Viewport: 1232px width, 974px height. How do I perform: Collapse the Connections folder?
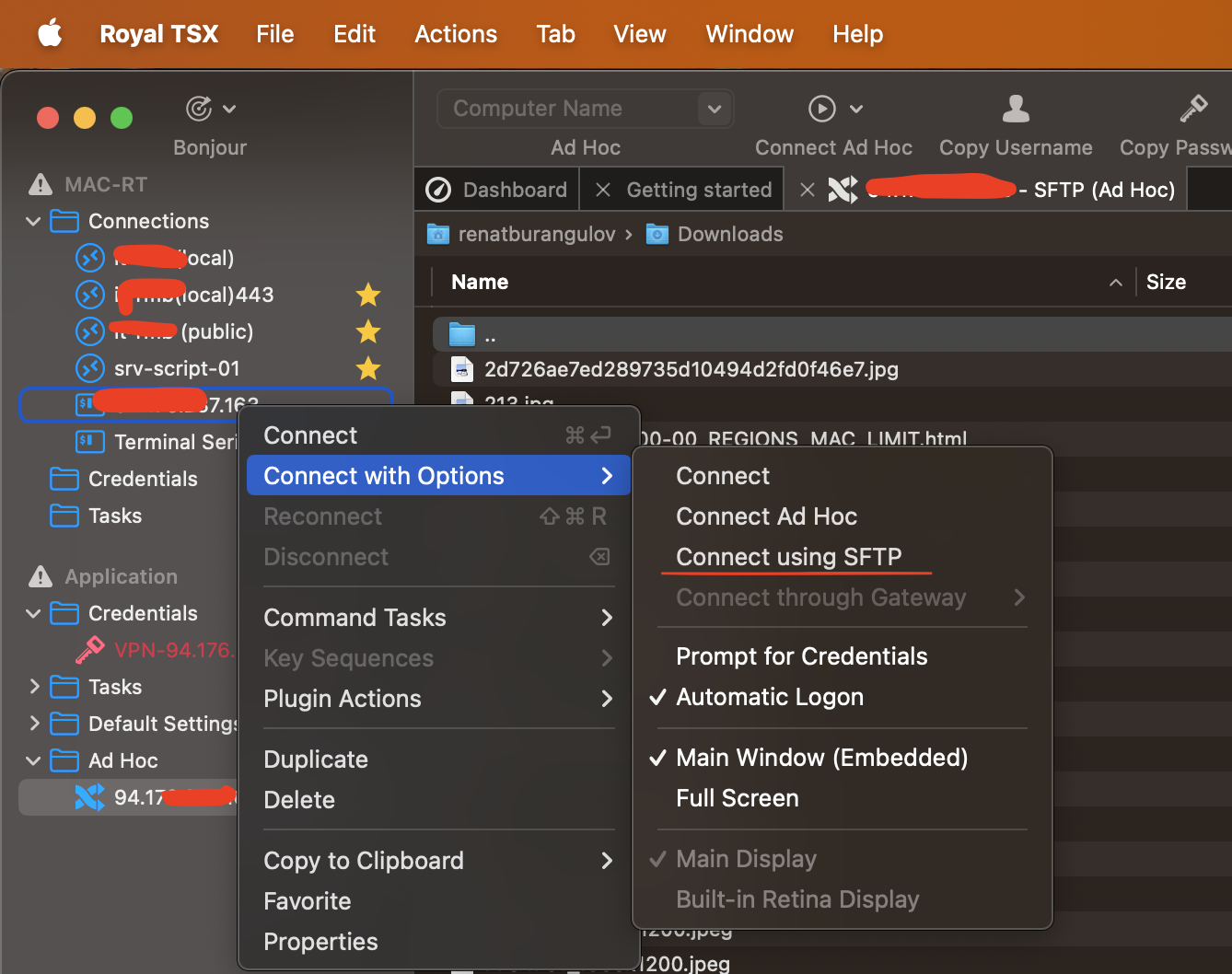[33, 221]
